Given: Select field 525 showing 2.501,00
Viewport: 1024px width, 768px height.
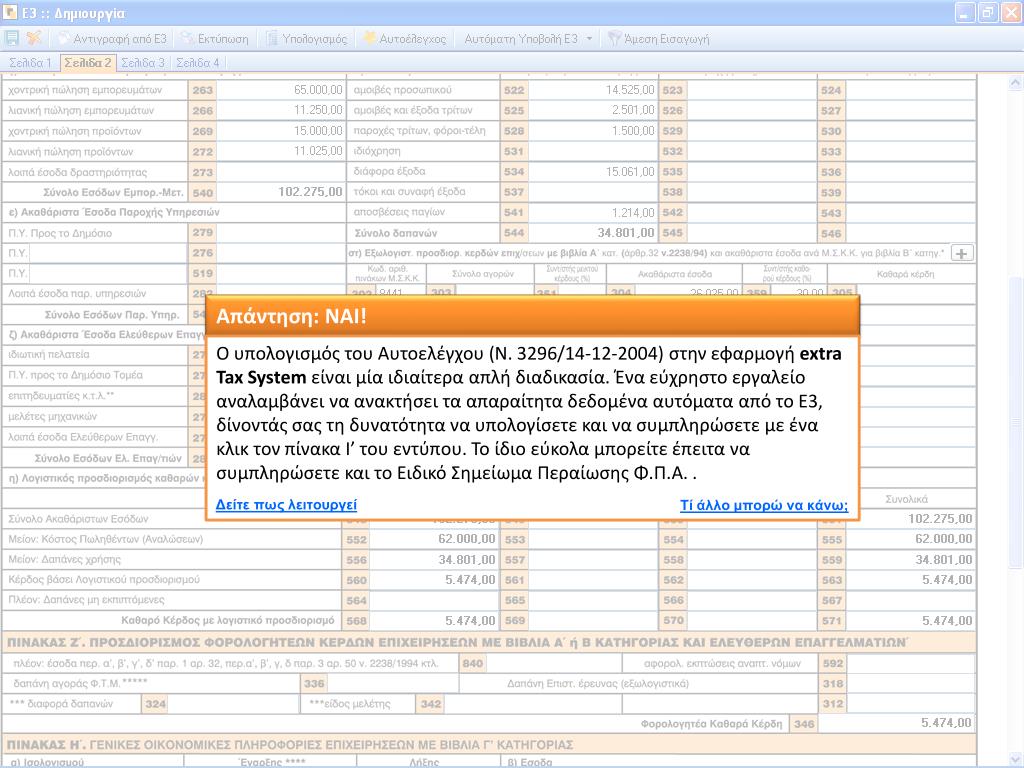Looking at the screenshot, I should (x=592, y=110).
